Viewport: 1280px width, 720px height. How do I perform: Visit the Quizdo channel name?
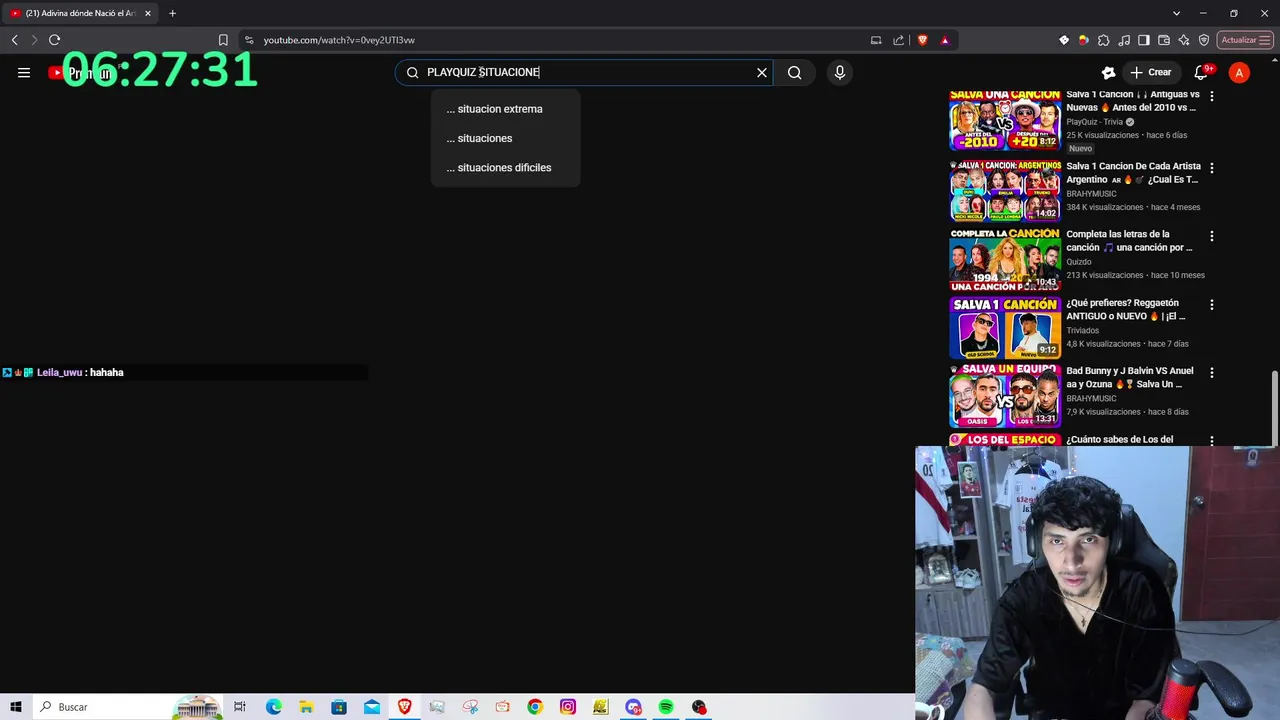pos(1079,262)
